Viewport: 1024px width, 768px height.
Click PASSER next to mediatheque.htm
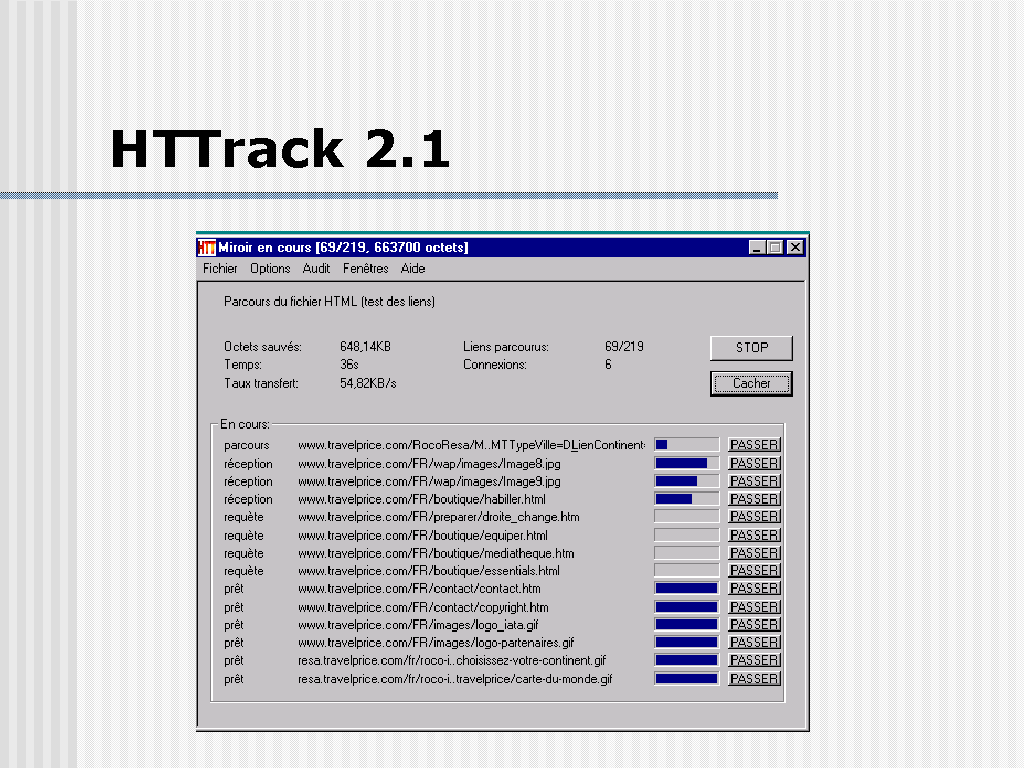tap(754, 553)
